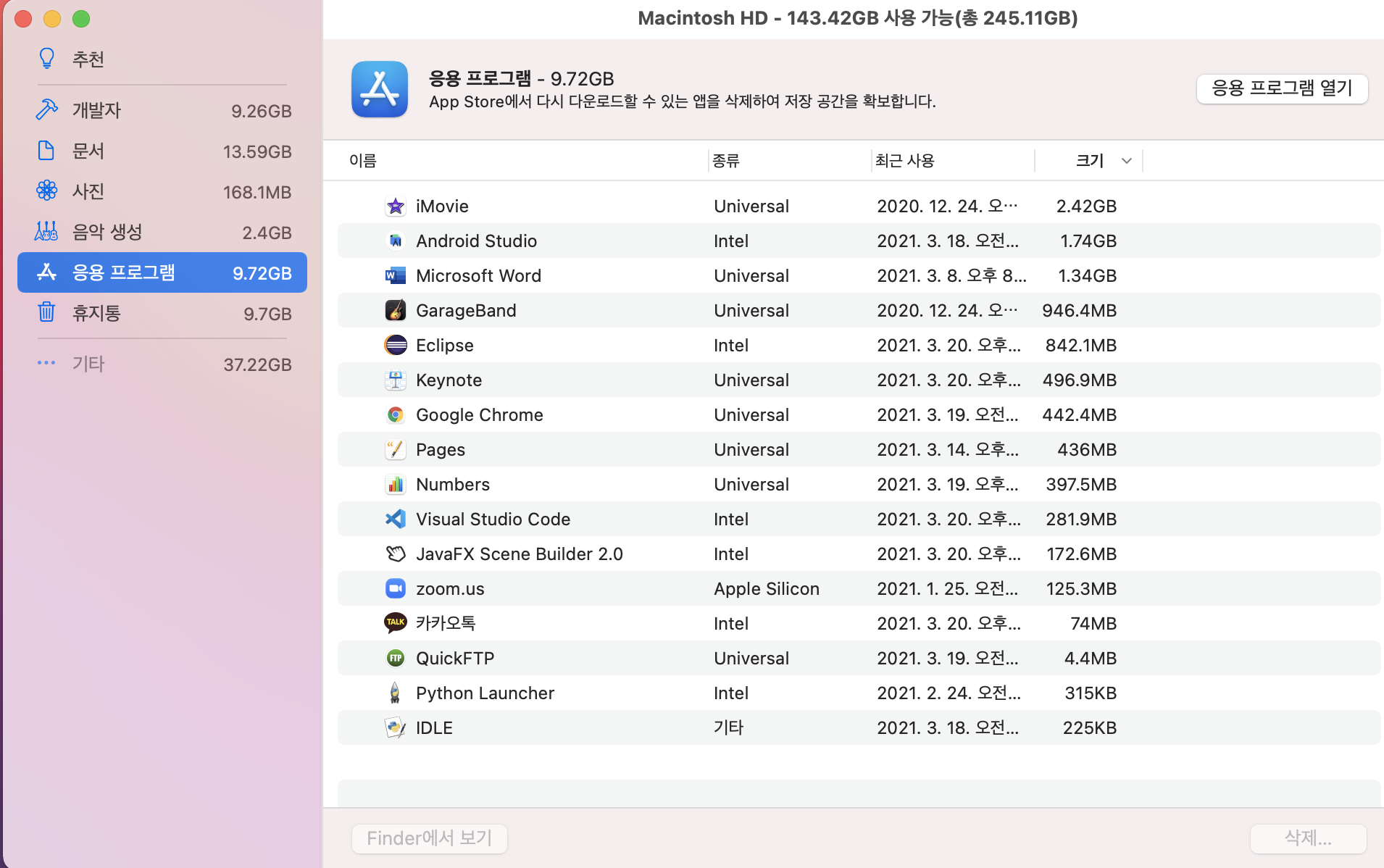Select the Python Launcher name text

point(485,693)
